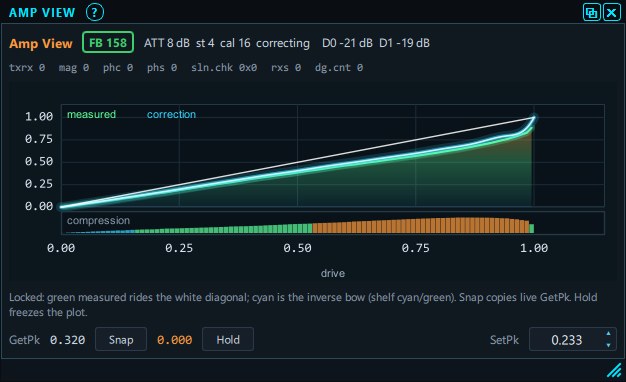Click the orange section of the compression bars
Viewport: 626px width, 382px height.
(x=419, y=226)
